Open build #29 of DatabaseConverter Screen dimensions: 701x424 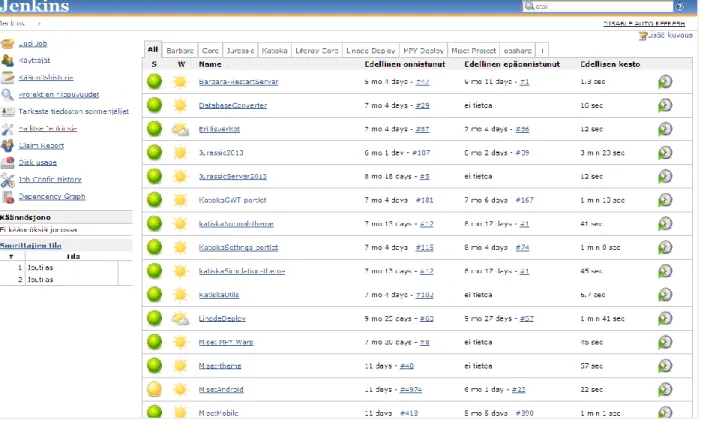tap(422, 106)
